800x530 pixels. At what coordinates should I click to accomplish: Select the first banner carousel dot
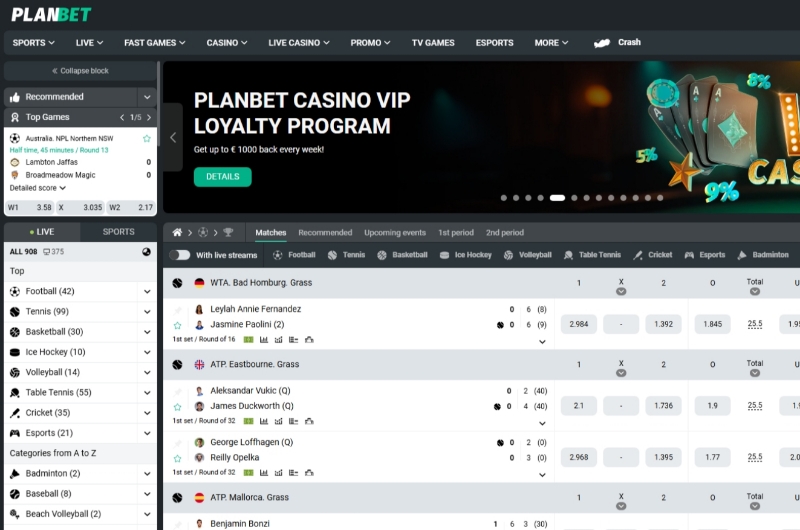[x=504, y=198]
